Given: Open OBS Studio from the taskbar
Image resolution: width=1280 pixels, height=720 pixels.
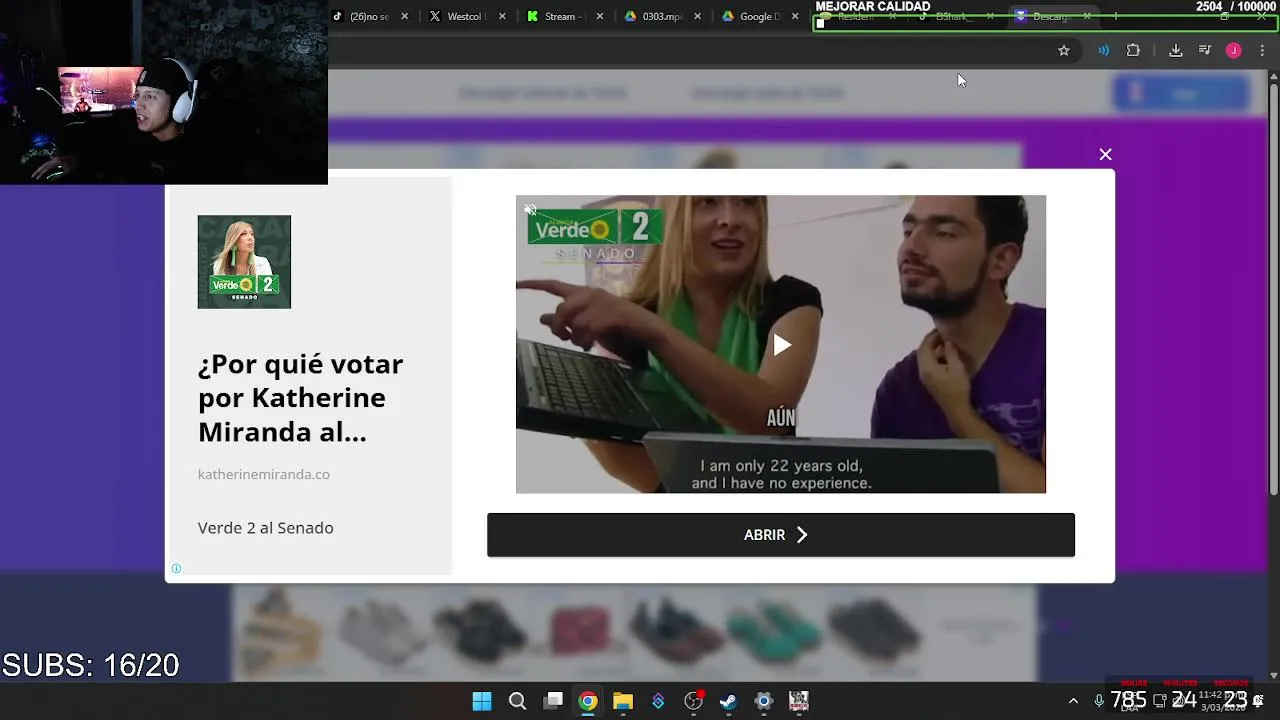Looking at the screenshot, I should 693,701.
